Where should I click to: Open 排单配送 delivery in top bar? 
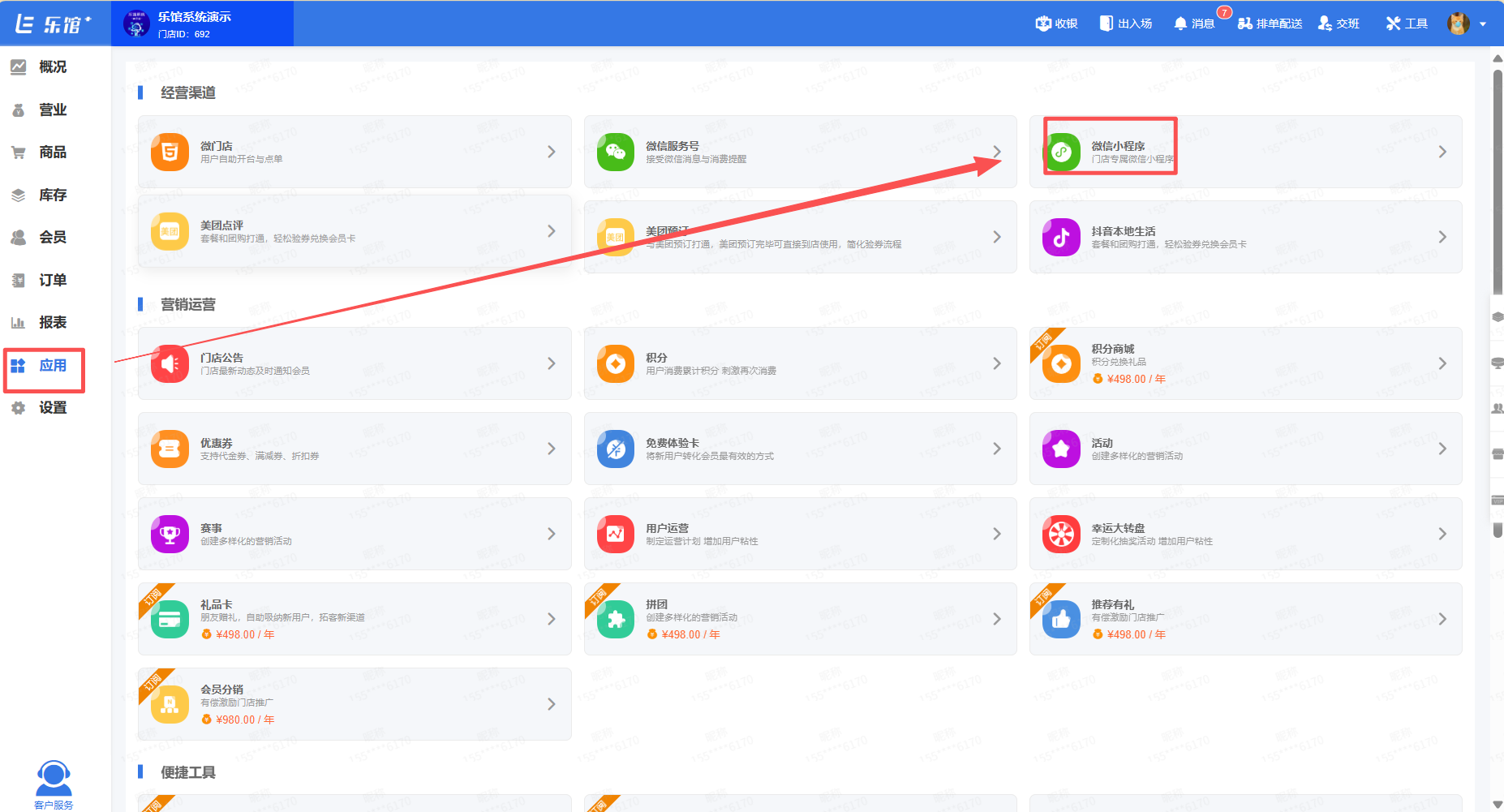tap(1270, 24)
